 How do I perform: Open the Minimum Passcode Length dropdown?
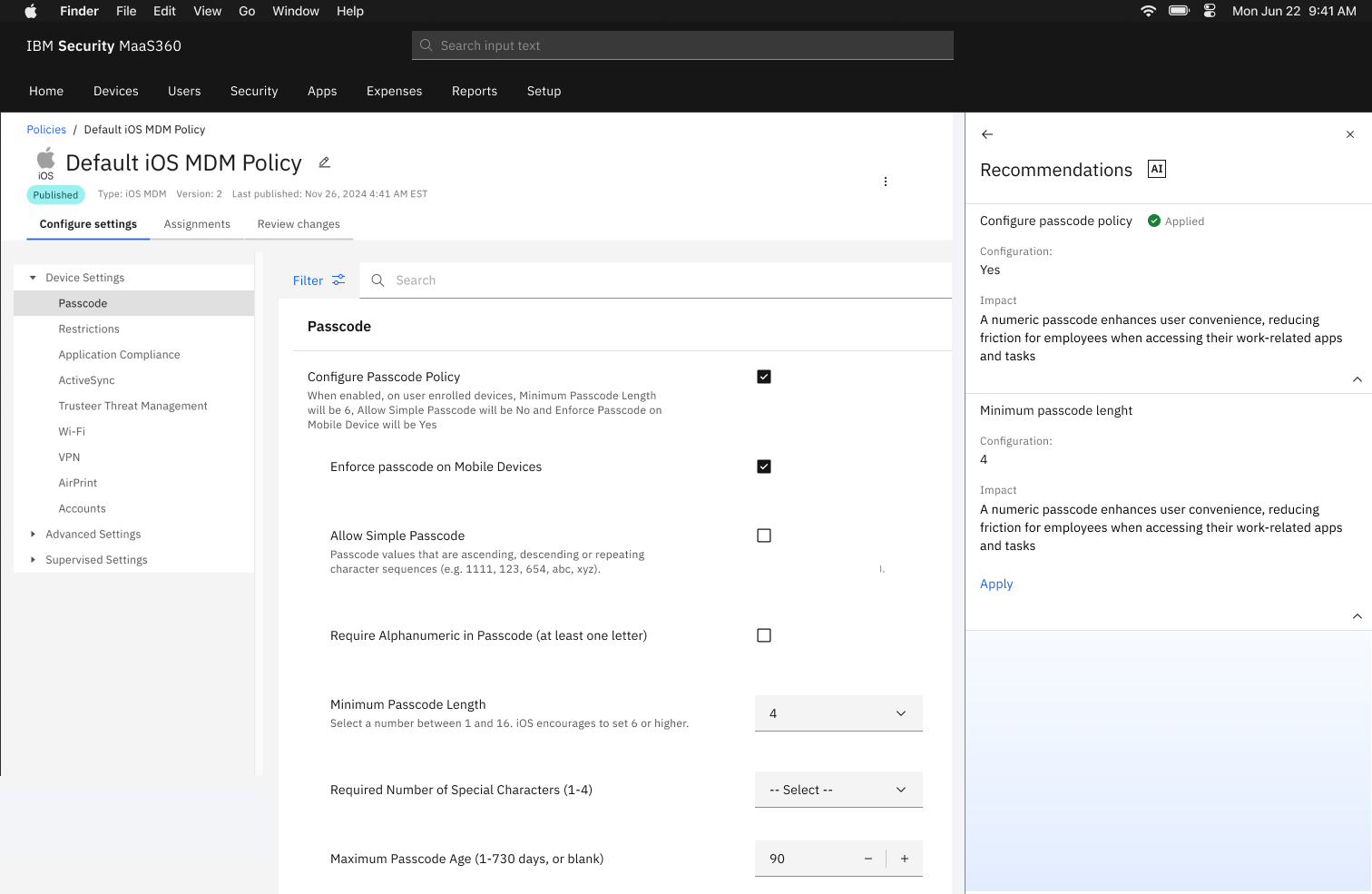coord(838,713)
